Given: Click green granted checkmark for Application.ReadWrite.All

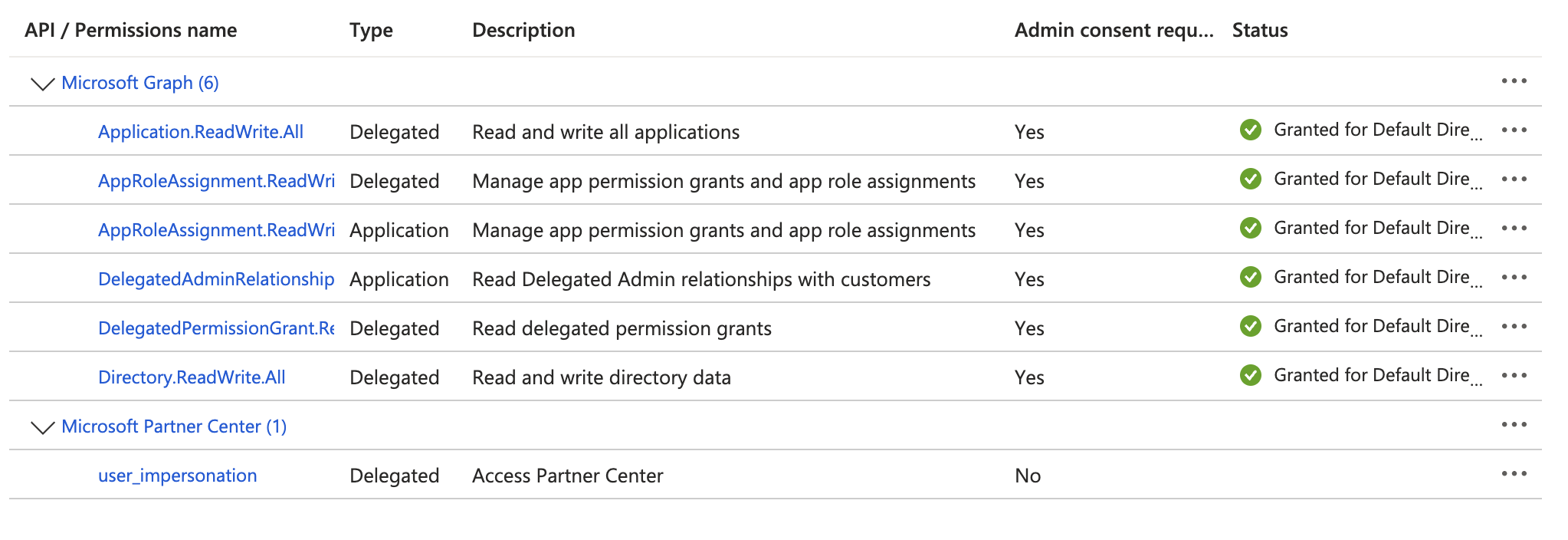Looking at the screenshot, I should 1250,130.
